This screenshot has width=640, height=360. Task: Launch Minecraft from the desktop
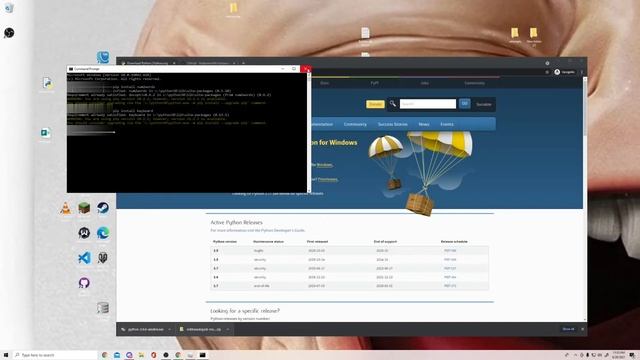point(84,208)
